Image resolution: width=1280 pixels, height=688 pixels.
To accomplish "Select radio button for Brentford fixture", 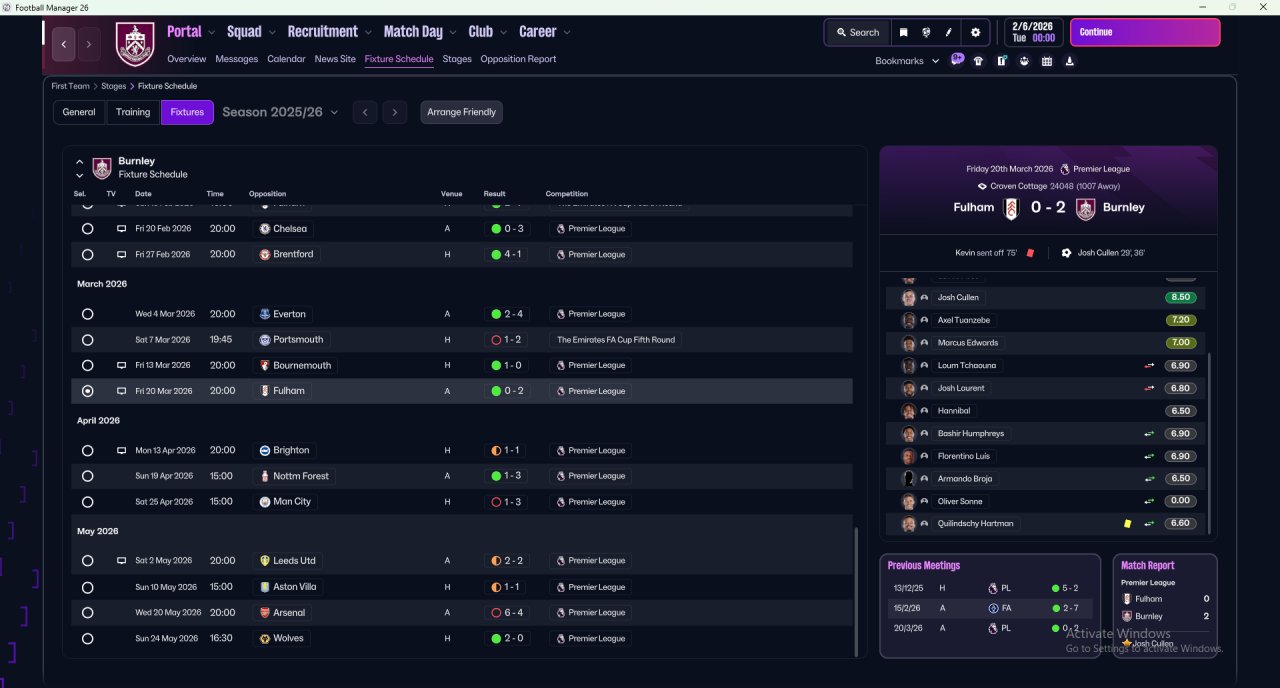I will tap(88, 255).
